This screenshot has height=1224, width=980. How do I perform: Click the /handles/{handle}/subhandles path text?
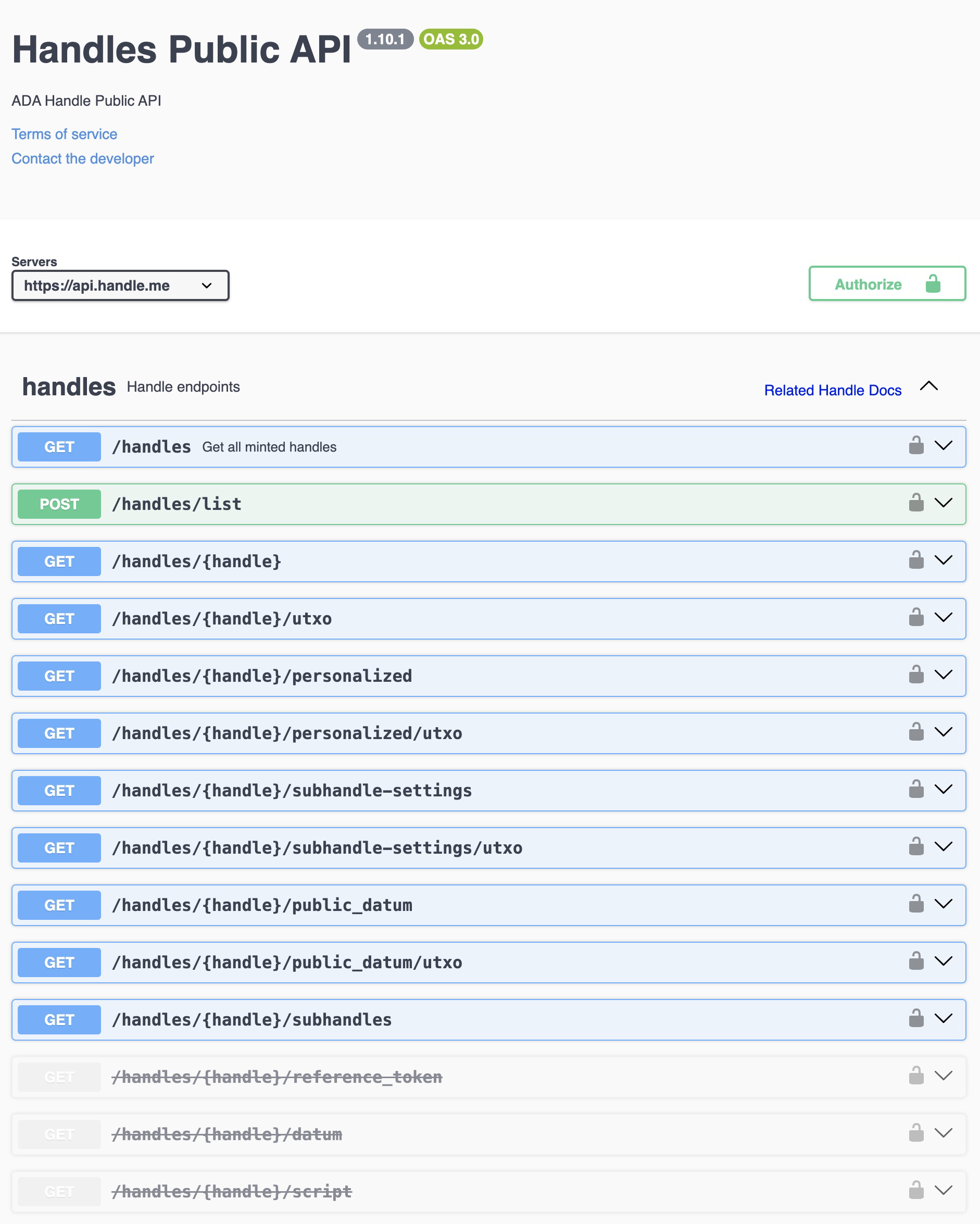point(252,1020)
